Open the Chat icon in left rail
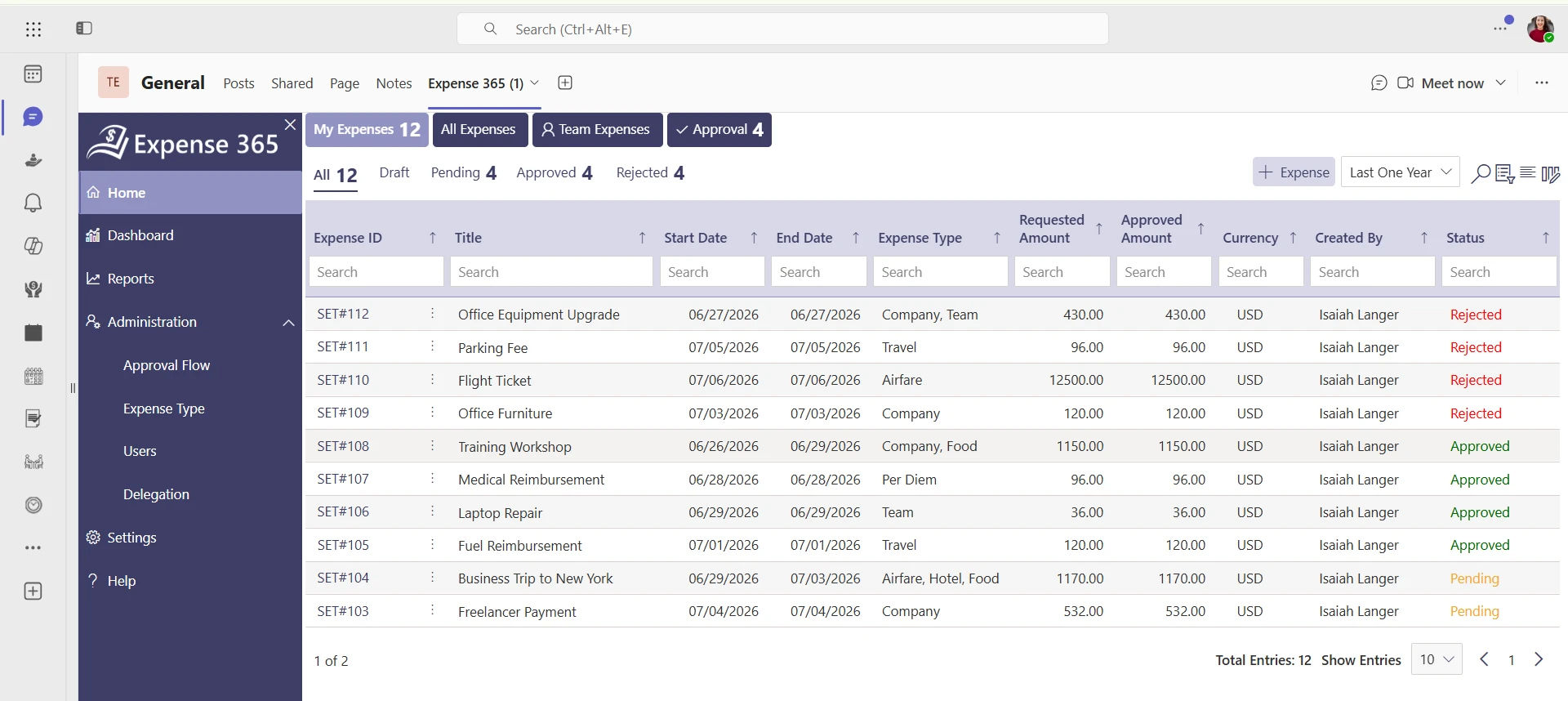 pyautogui.click(x=33, y=117)
